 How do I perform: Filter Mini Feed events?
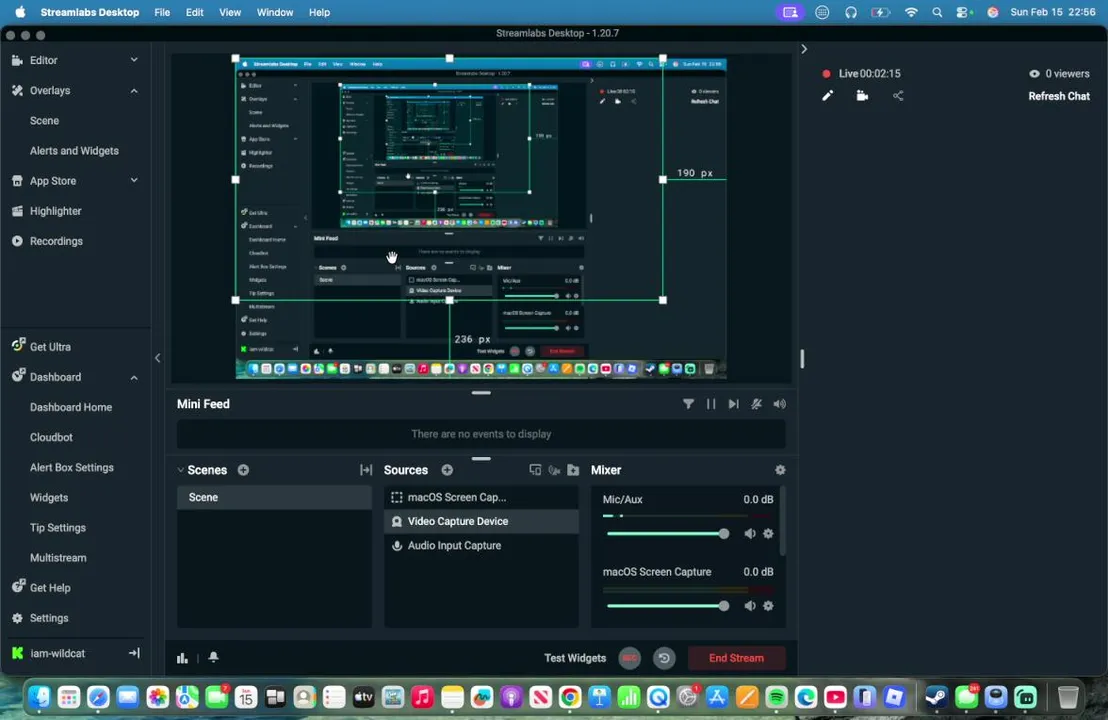(688, 404)
